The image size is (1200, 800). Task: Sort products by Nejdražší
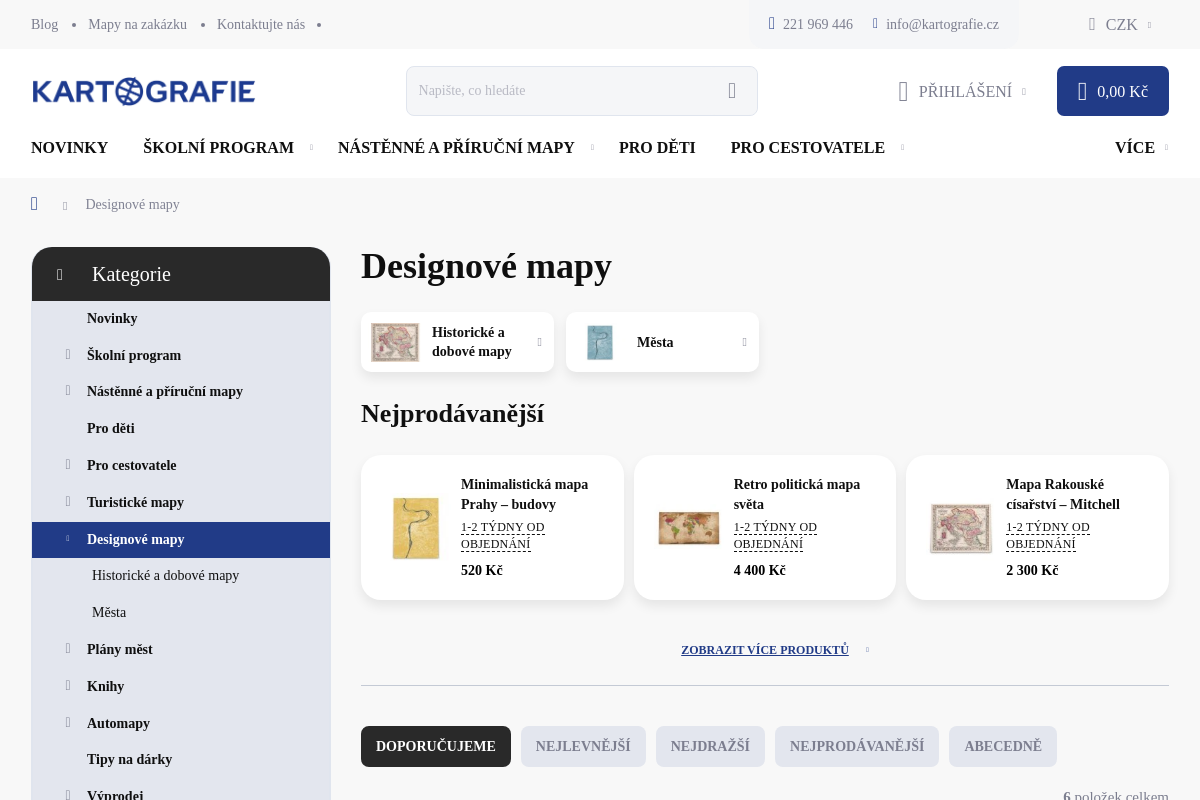pyautogui.click(x=710, y=747)
